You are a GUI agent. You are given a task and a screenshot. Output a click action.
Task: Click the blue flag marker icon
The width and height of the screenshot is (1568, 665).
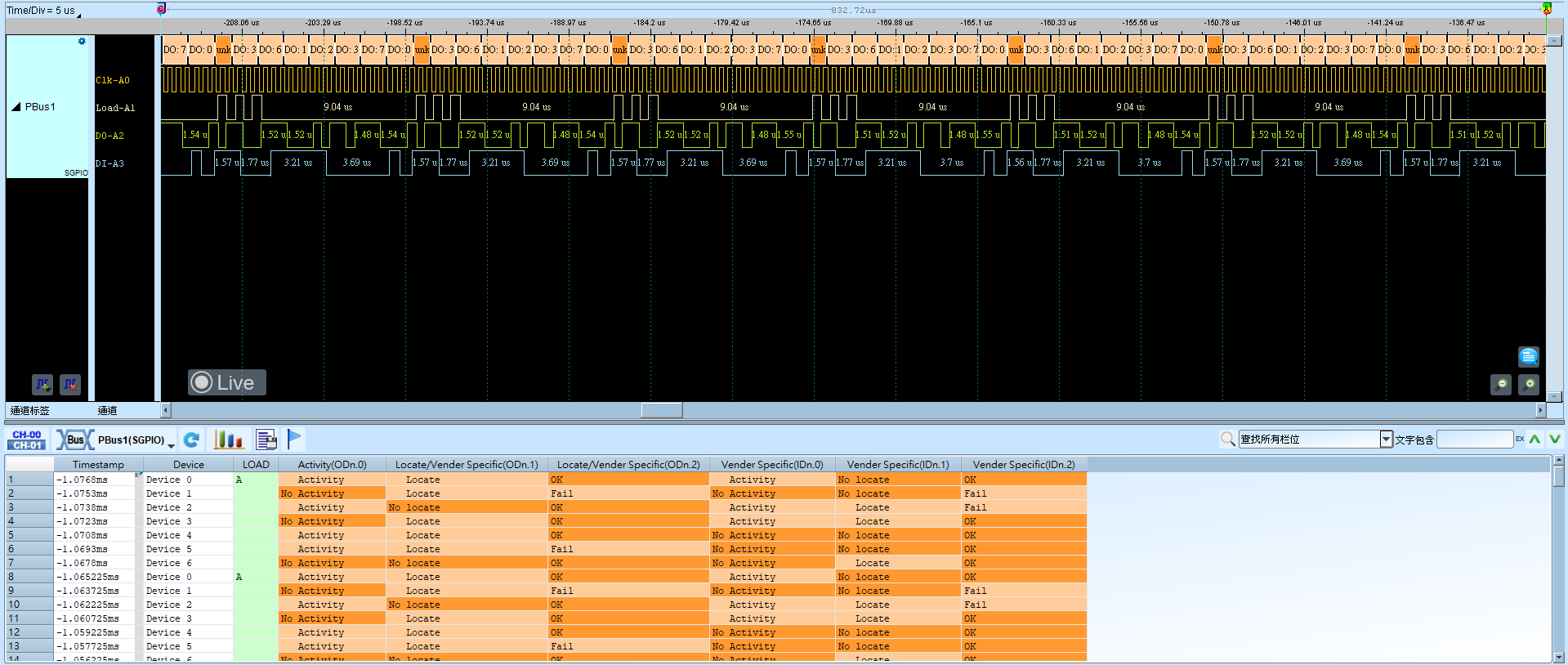click(294, 440)
